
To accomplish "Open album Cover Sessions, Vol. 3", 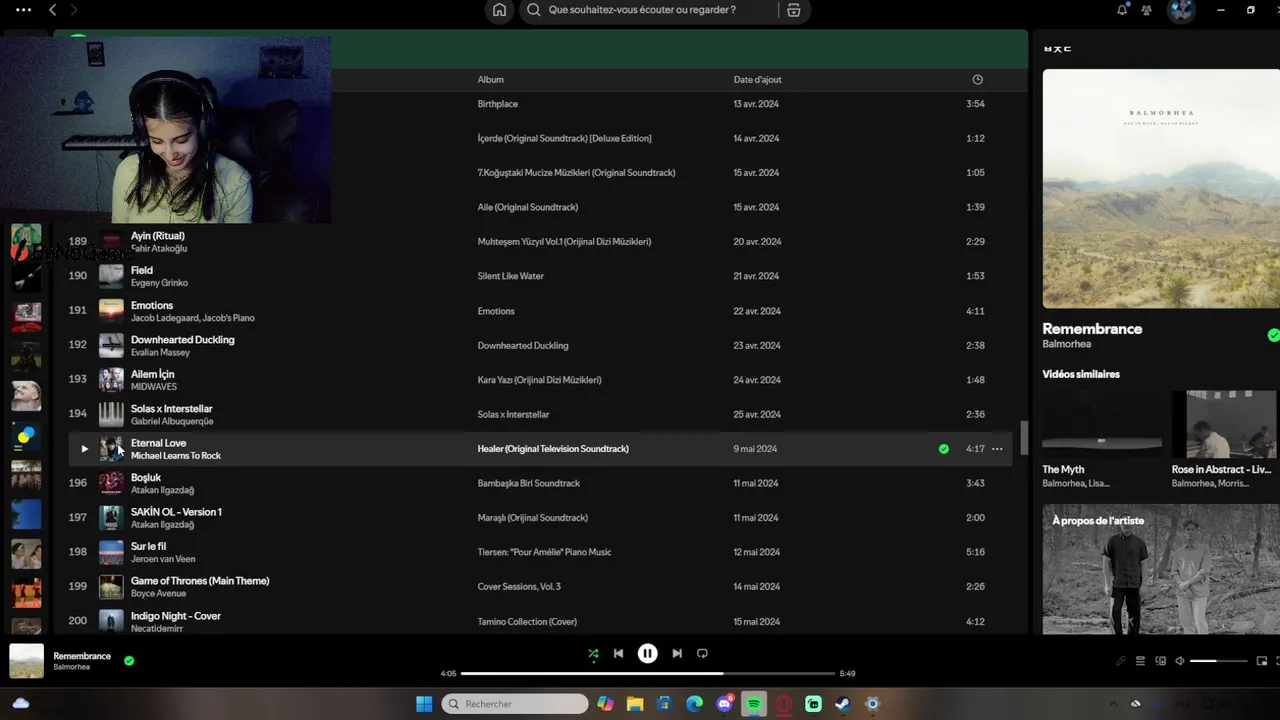I will [519, 587].
